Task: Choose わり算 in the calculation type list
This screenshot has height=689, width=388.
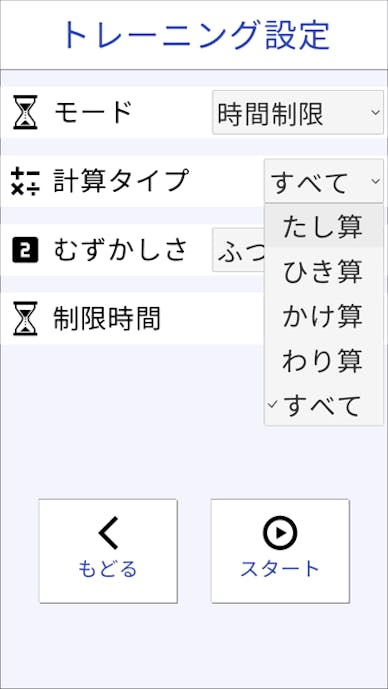Action: (324, 361)
